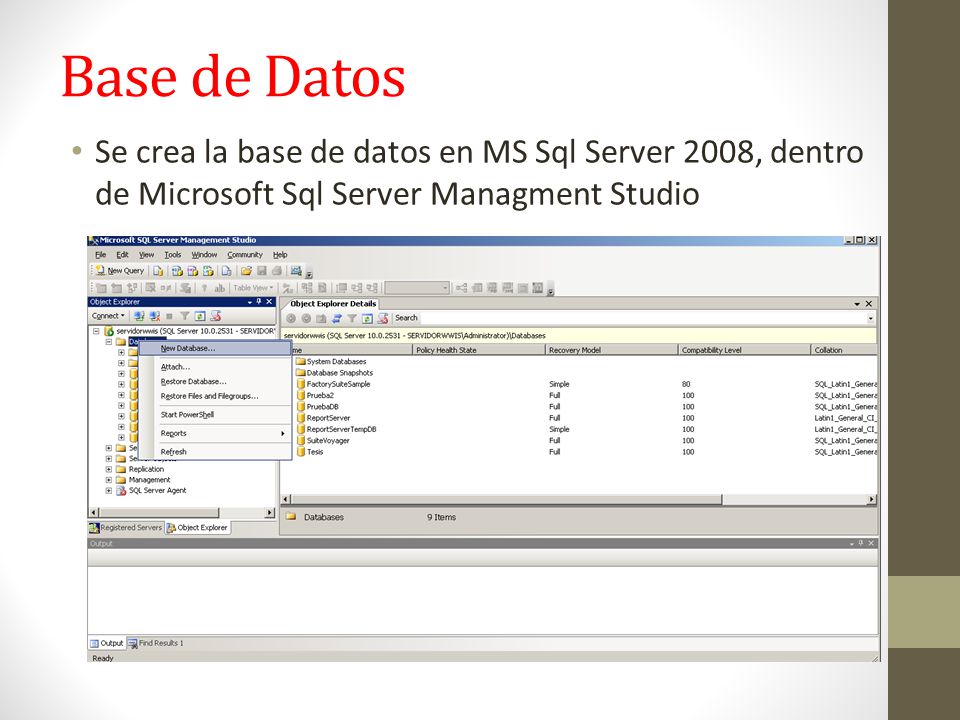Collapse the Databases tree node
This screenshot has height=720, width=960.
109,342
